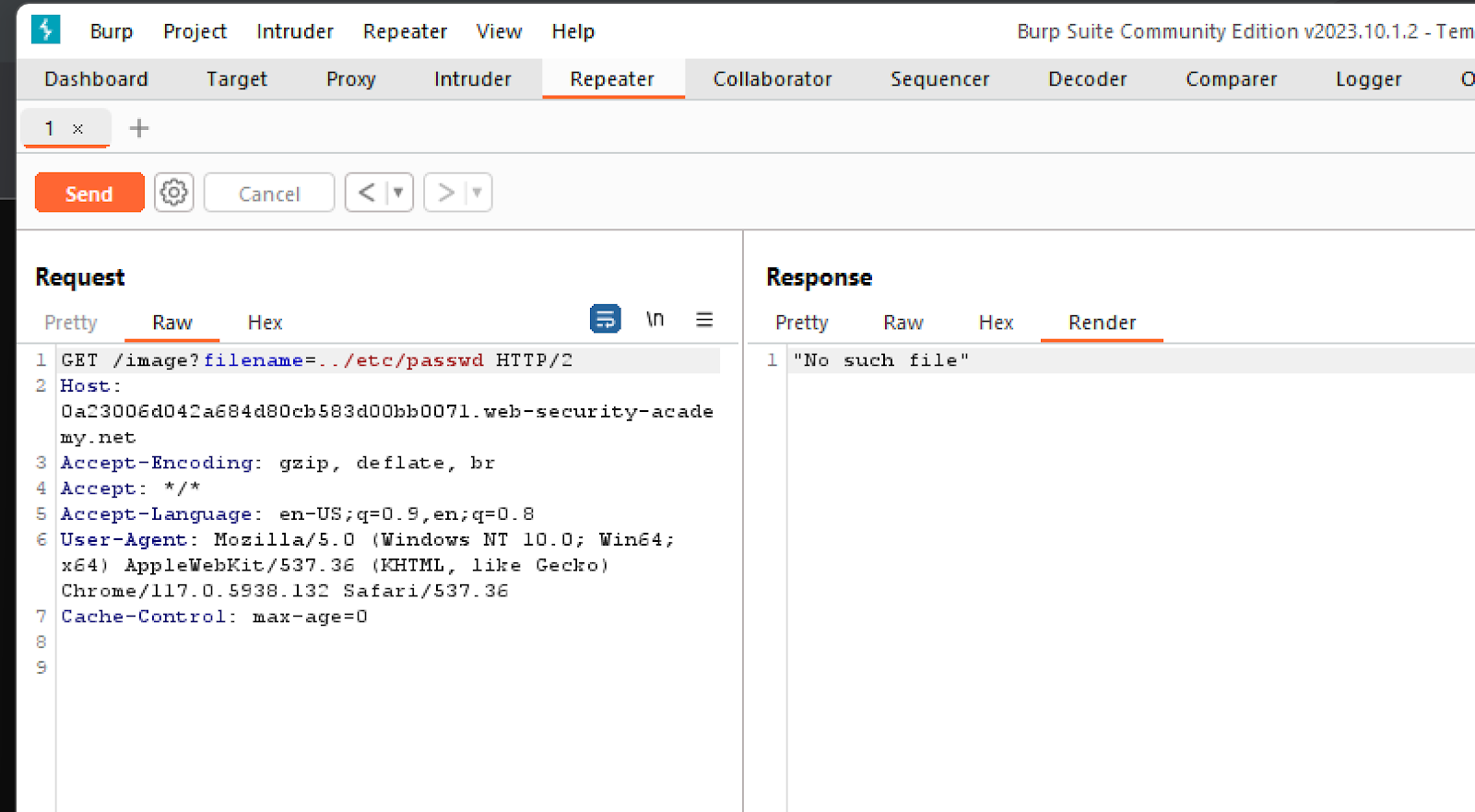The image size is (1475, 812).
Task: Switch to the Sequencer tab
Action: (939, 79)
